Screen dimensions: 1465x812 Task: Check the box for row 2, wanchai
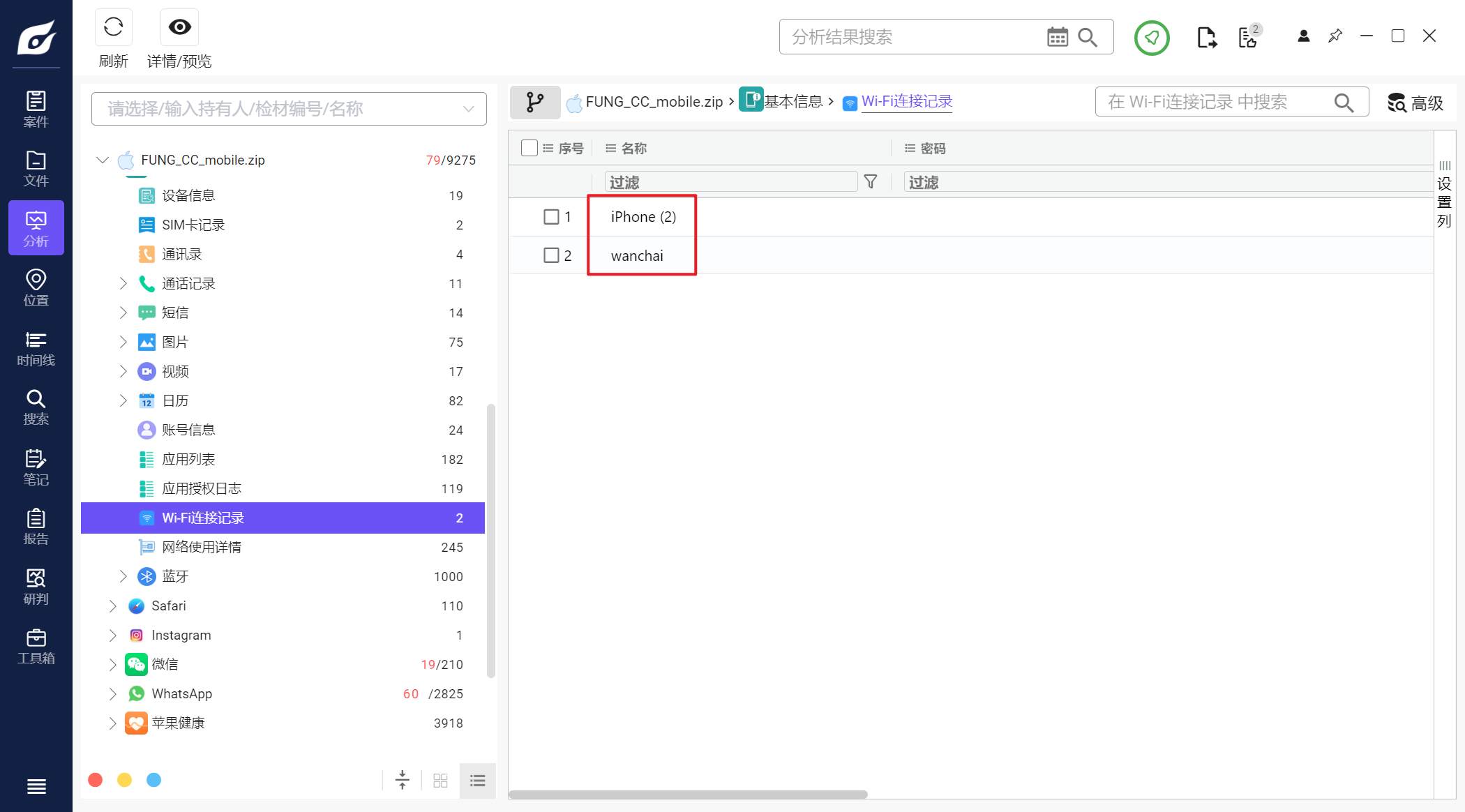tap(551, 255)
